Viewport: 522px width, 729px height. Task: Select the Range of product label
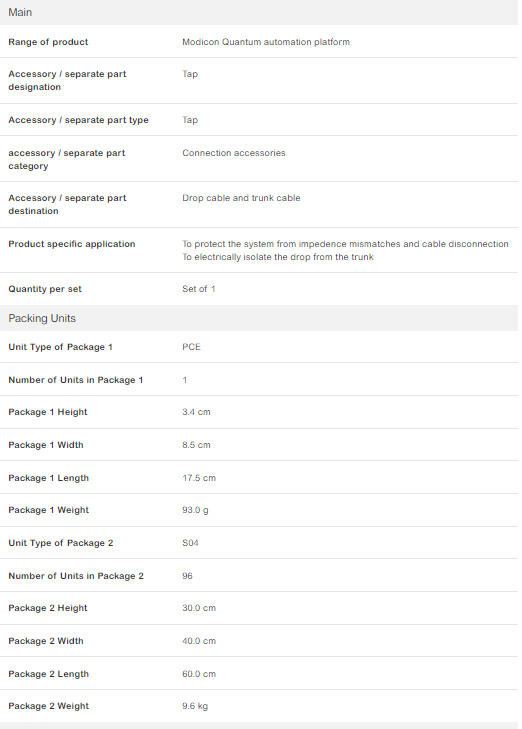(48, 42)
